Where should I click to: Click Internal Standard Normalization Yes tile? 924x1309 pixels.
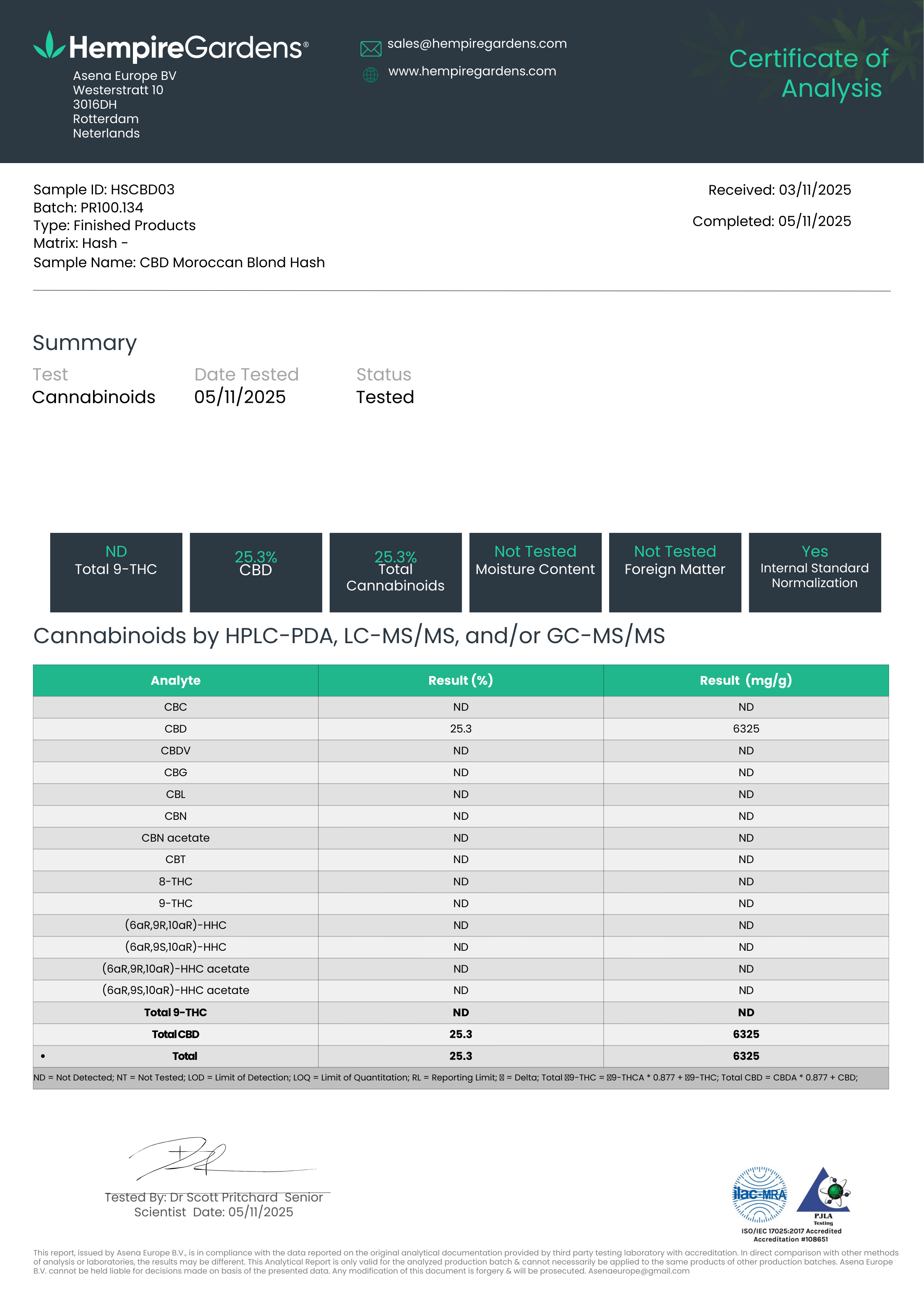tap(815, 572)
